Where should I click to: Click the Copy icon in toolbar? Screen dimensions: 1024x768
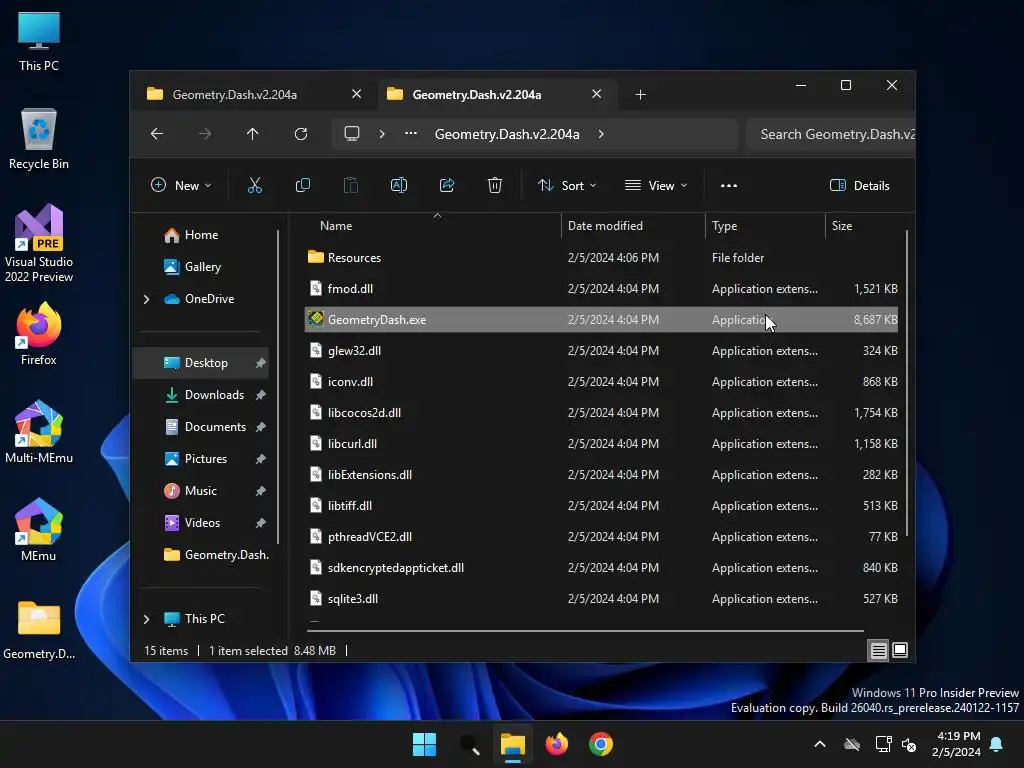(x=303, y=185)
